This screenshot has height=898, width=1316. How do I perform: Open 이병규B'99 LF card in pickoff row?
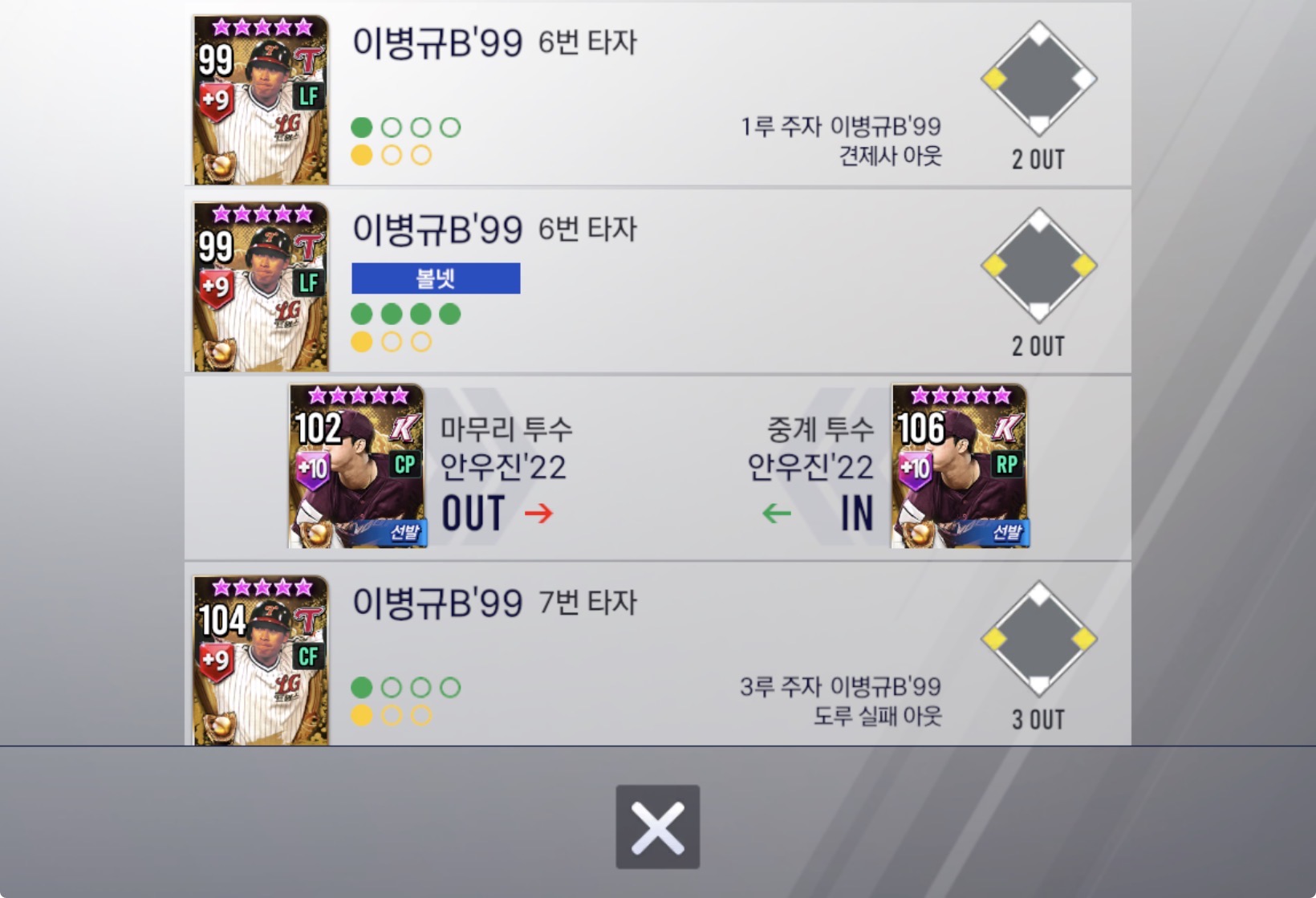(x=261, y=100)
